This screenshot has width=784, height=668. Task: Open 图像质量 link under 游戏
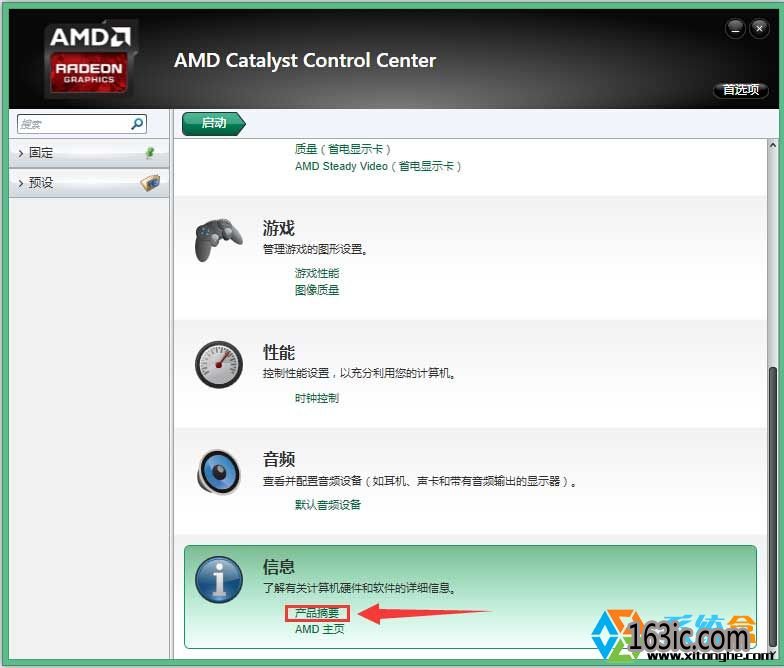tap(317, 290)
